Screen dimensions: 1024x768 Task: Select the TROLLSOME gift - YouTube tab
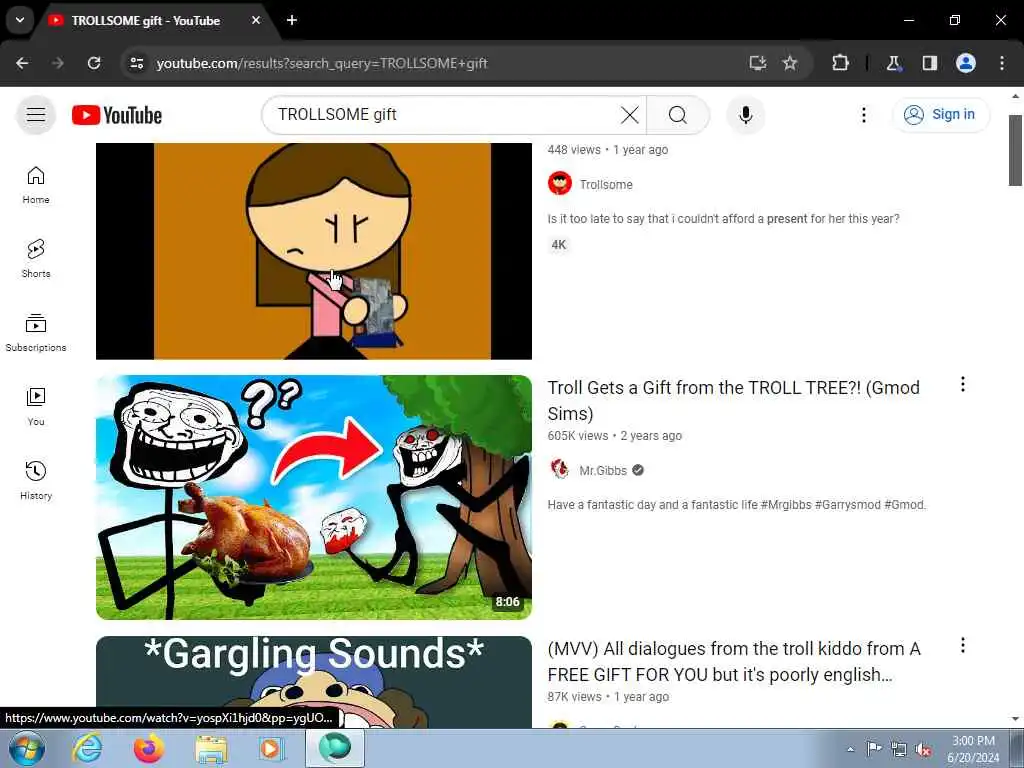point(146,20)
